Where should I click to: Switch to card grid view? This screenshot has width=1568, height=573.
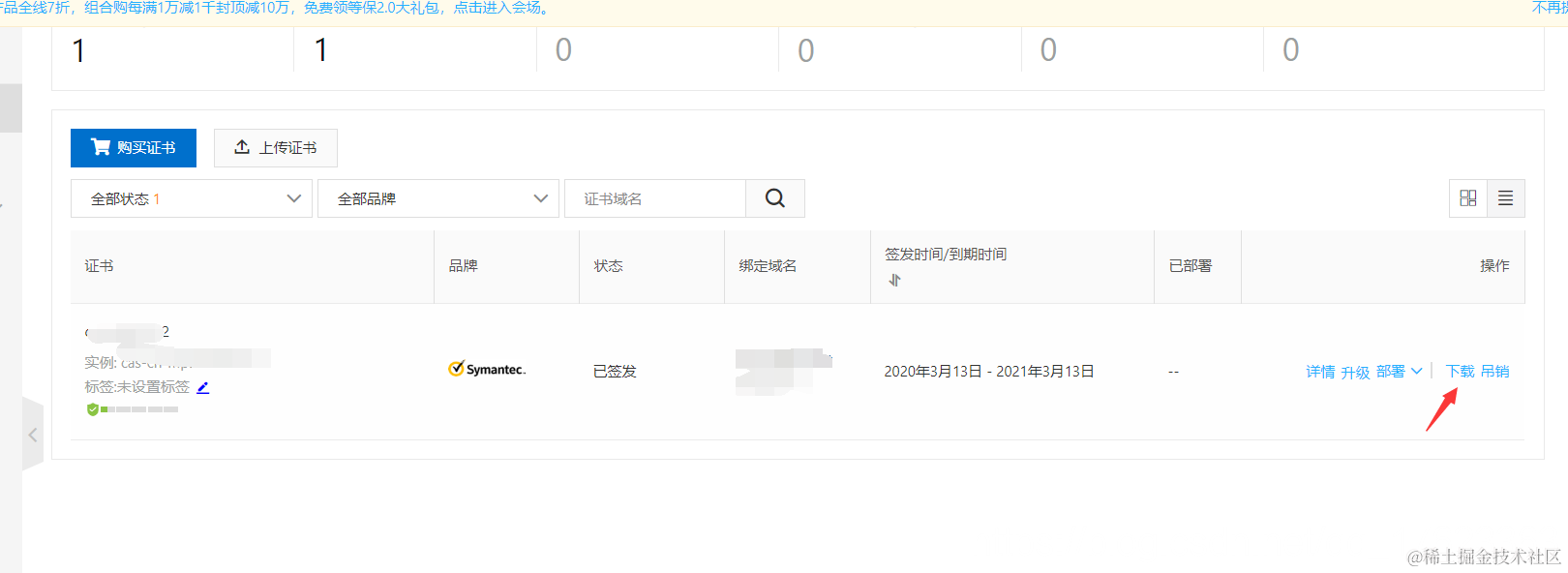click(x=1468, y=198)
